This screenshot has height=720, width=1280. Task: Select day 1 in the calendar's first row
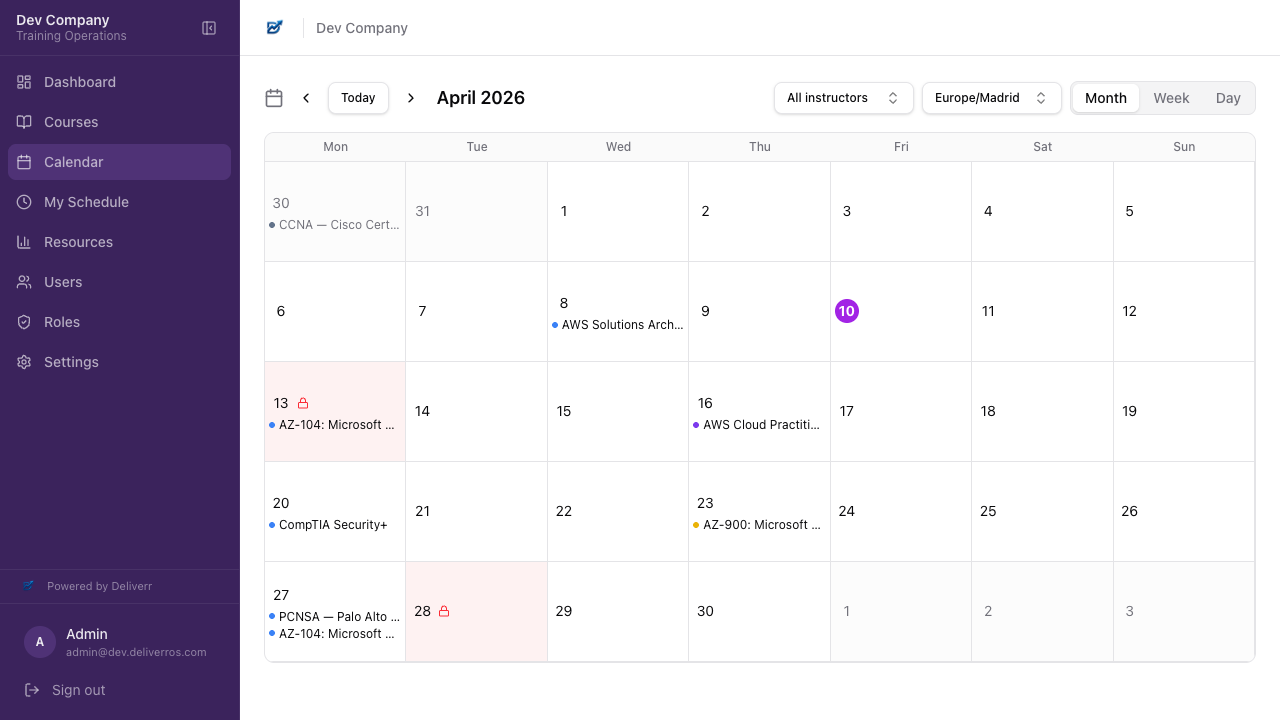(564, 211)
